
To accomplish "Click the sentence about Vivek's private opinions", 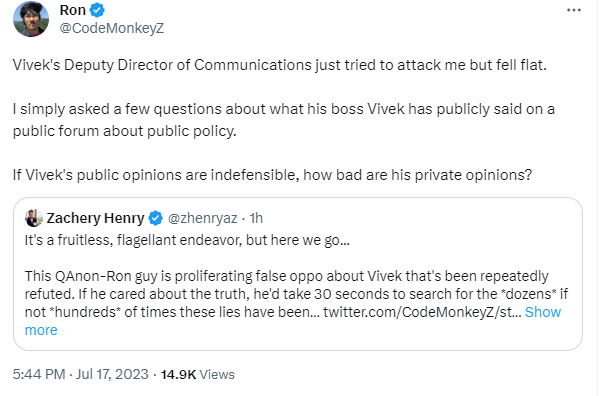I will [x=272, y=175].
